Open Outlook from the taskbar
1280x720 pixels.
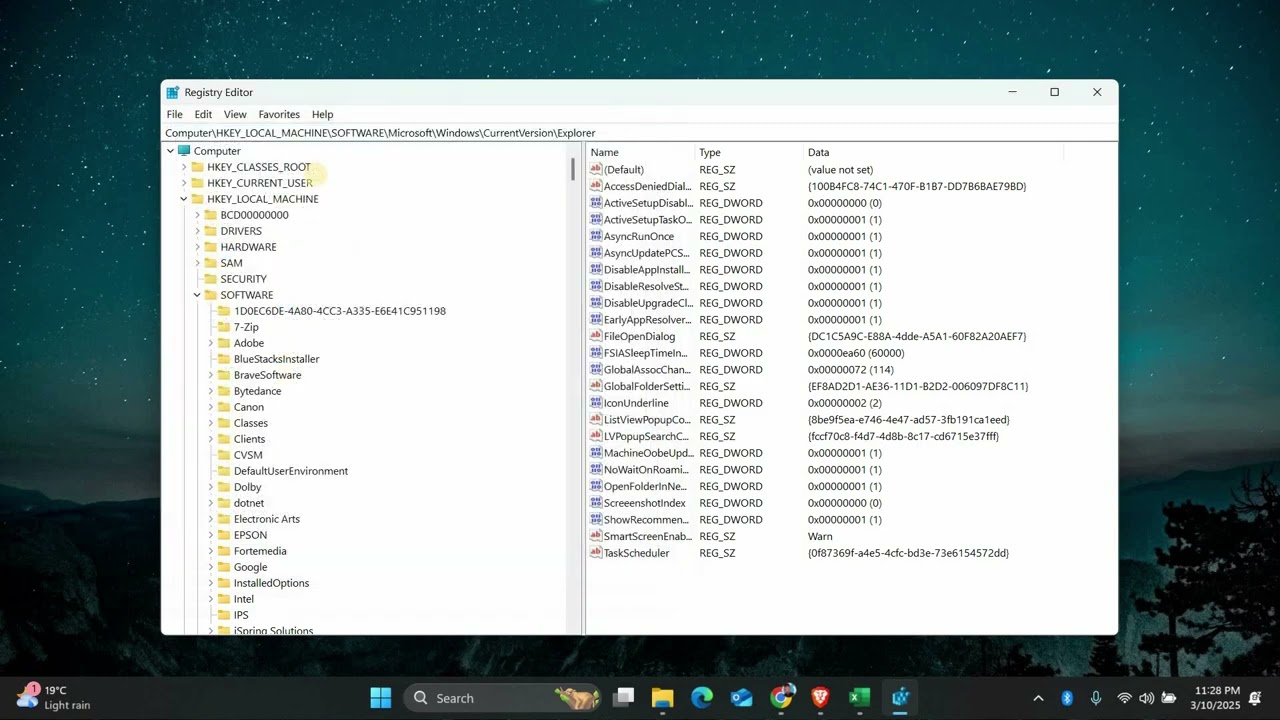coord(741,698)
